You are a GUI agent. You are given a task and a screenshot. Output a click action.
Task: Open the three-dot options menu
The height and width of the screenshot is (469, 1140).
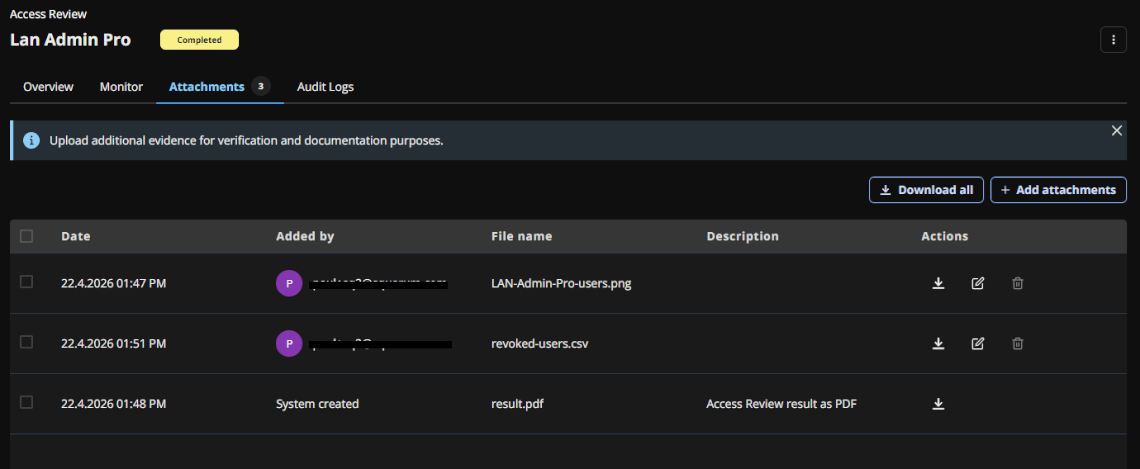coord(1113,40)
